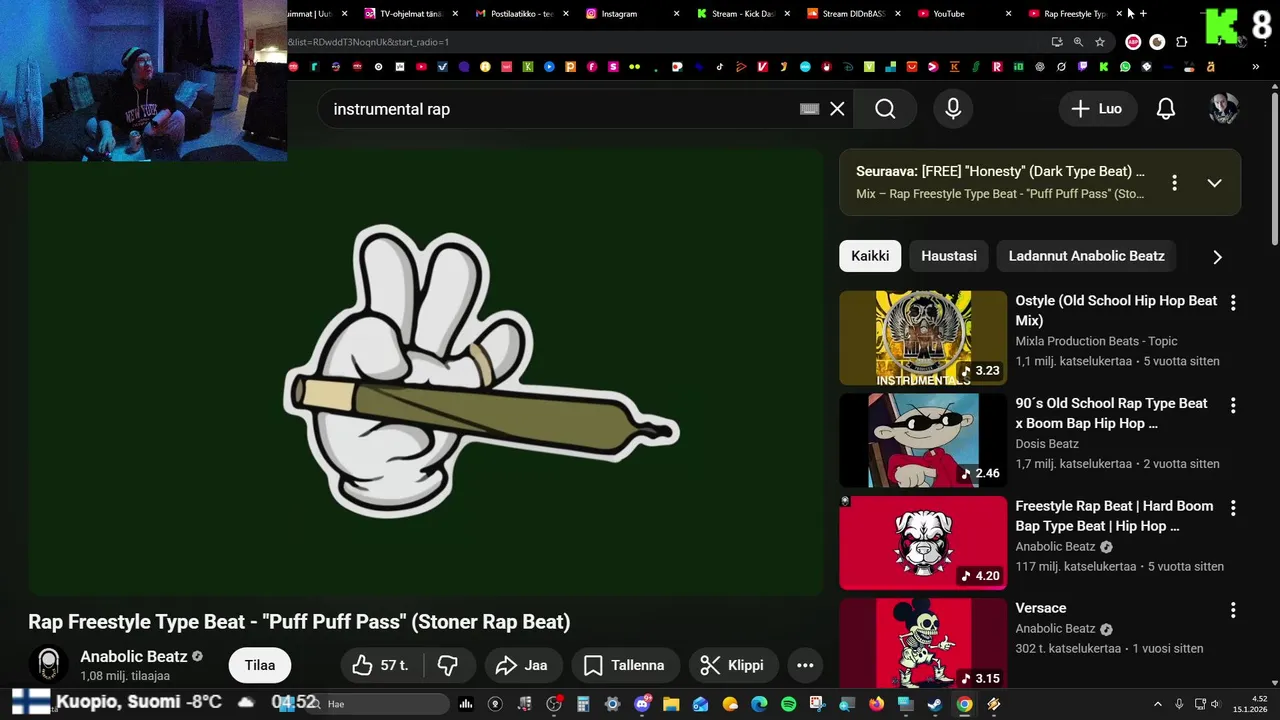Show hidden tray icons chevron
Image resolution: width=1280 pixels, height=720 pixels.
1158,704
